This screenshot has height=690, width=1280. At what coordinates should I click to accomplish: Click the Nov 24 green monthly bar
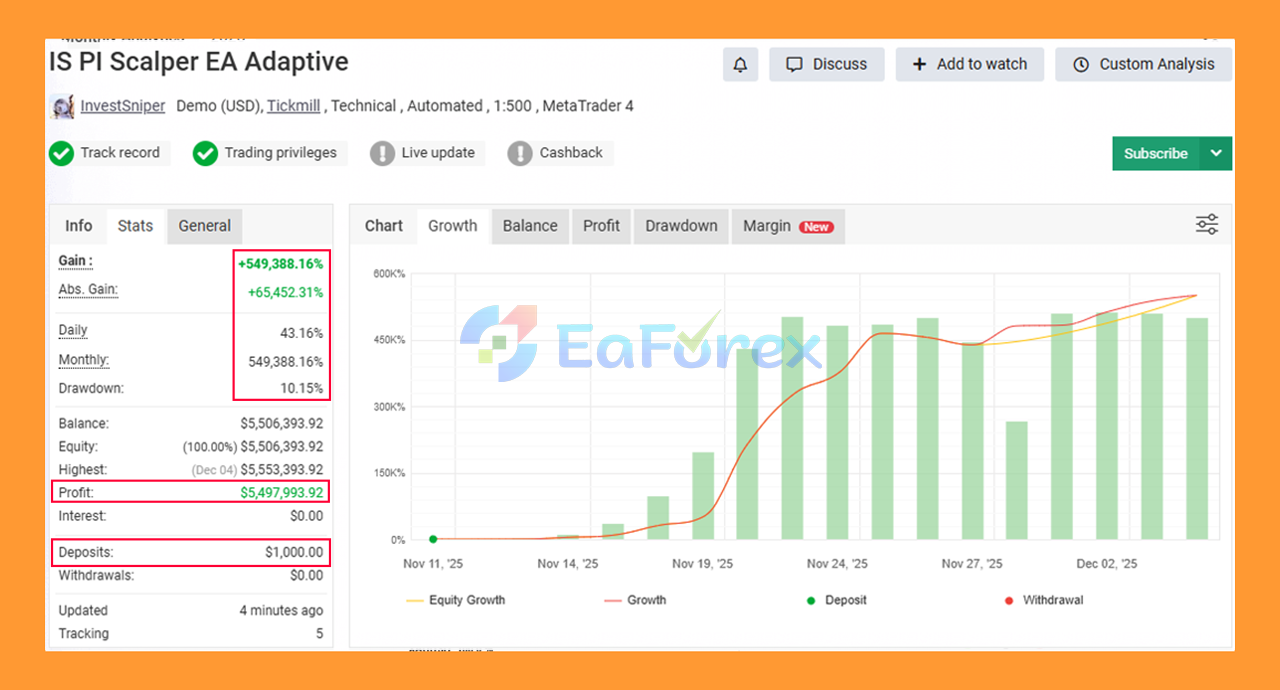pos(837,432)
